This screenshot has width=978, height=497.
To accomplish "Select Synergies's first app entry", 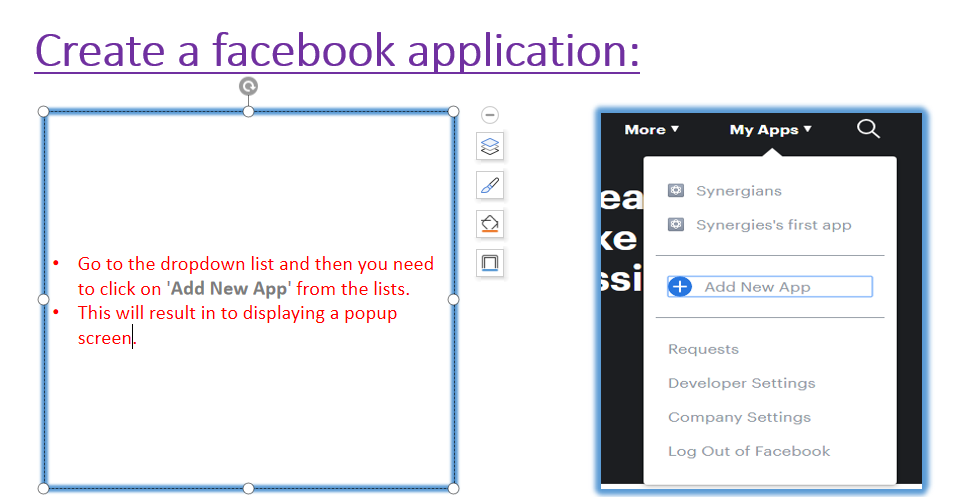I will click(773, 225).
